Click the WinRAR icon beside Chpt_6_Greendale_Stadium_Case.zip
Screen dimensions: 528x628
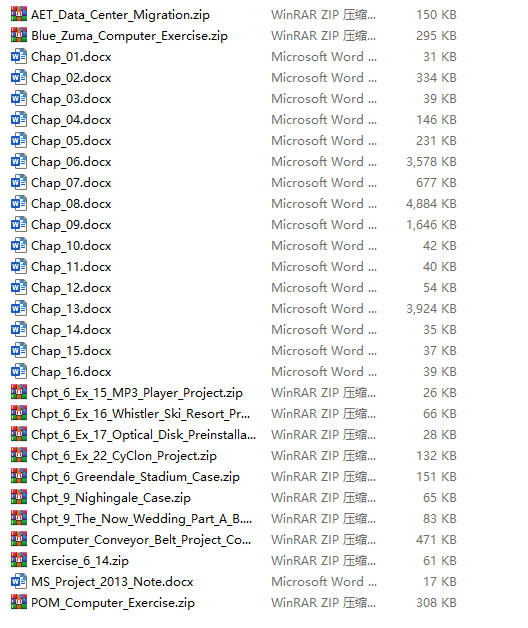click(19, 476)
